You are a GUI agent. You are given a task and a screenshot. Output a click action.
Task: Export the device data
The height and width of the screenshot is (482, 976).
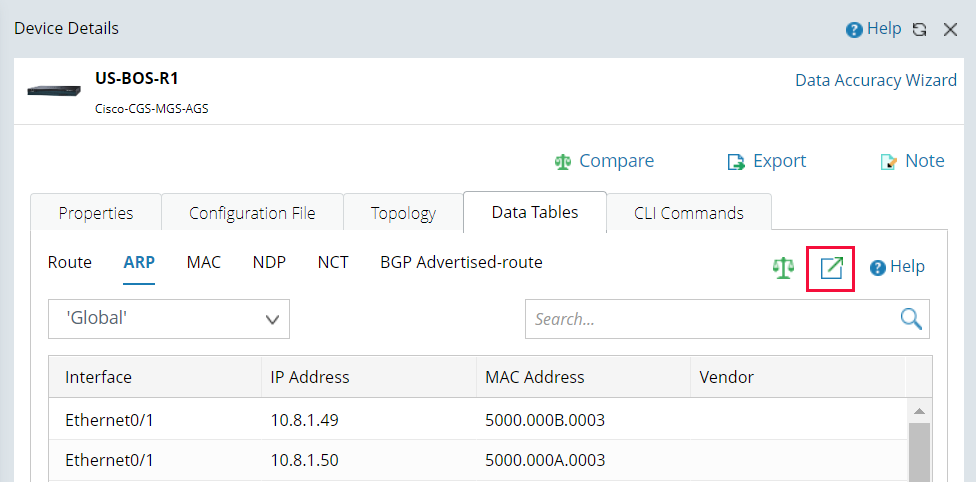[x=766, y=161]
